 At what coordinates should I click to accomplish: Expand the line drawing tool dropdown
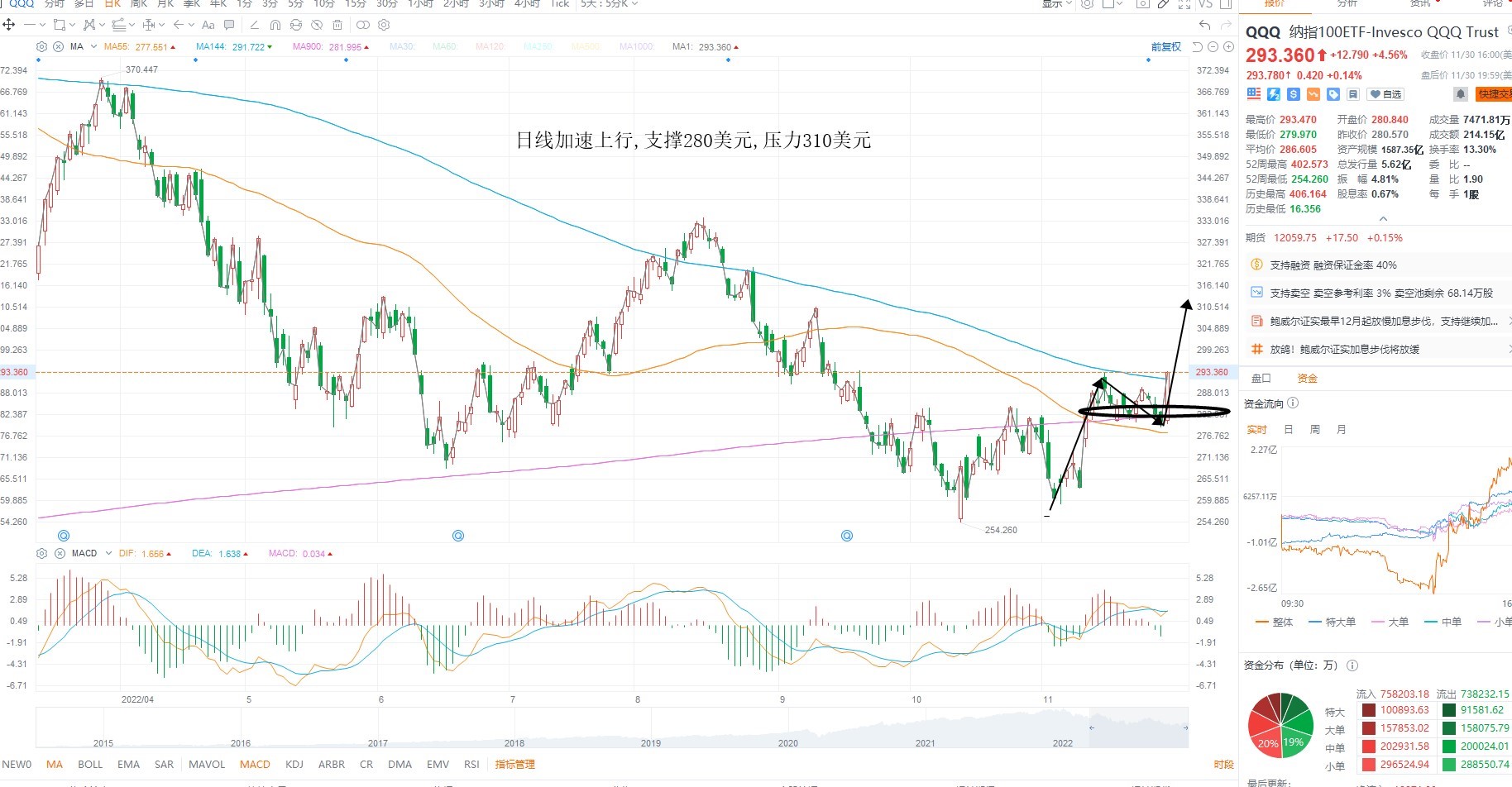43,25
